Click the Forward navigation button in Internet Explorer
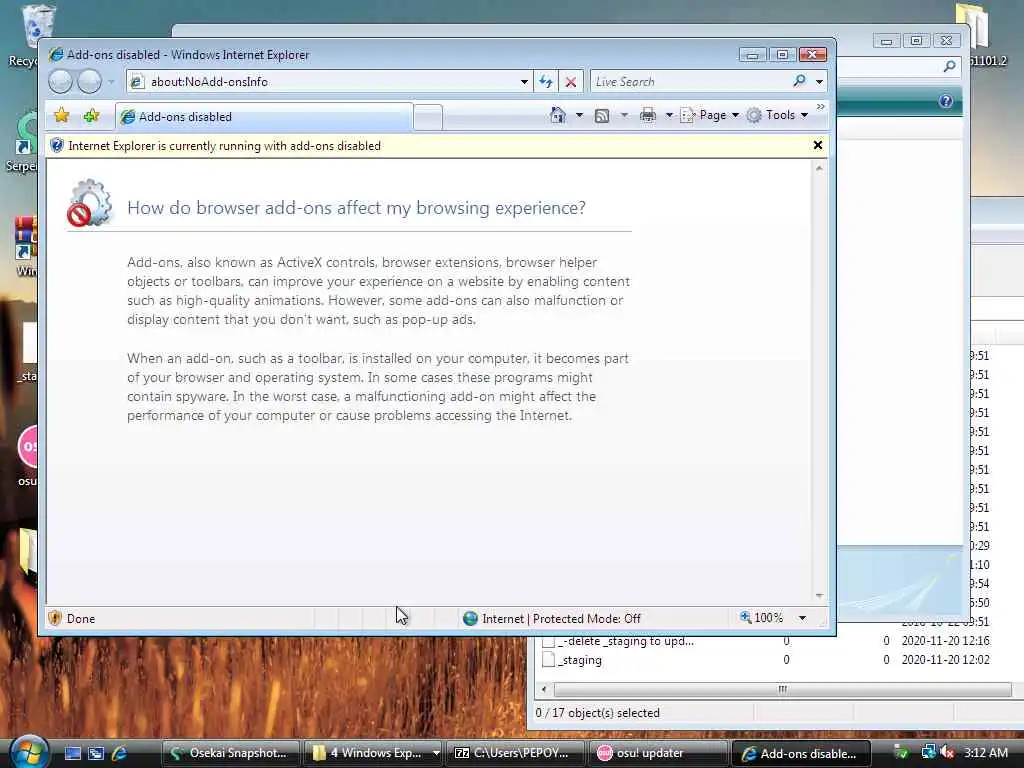The height and width of the screenshot is (768, 1024). point(89,82)
